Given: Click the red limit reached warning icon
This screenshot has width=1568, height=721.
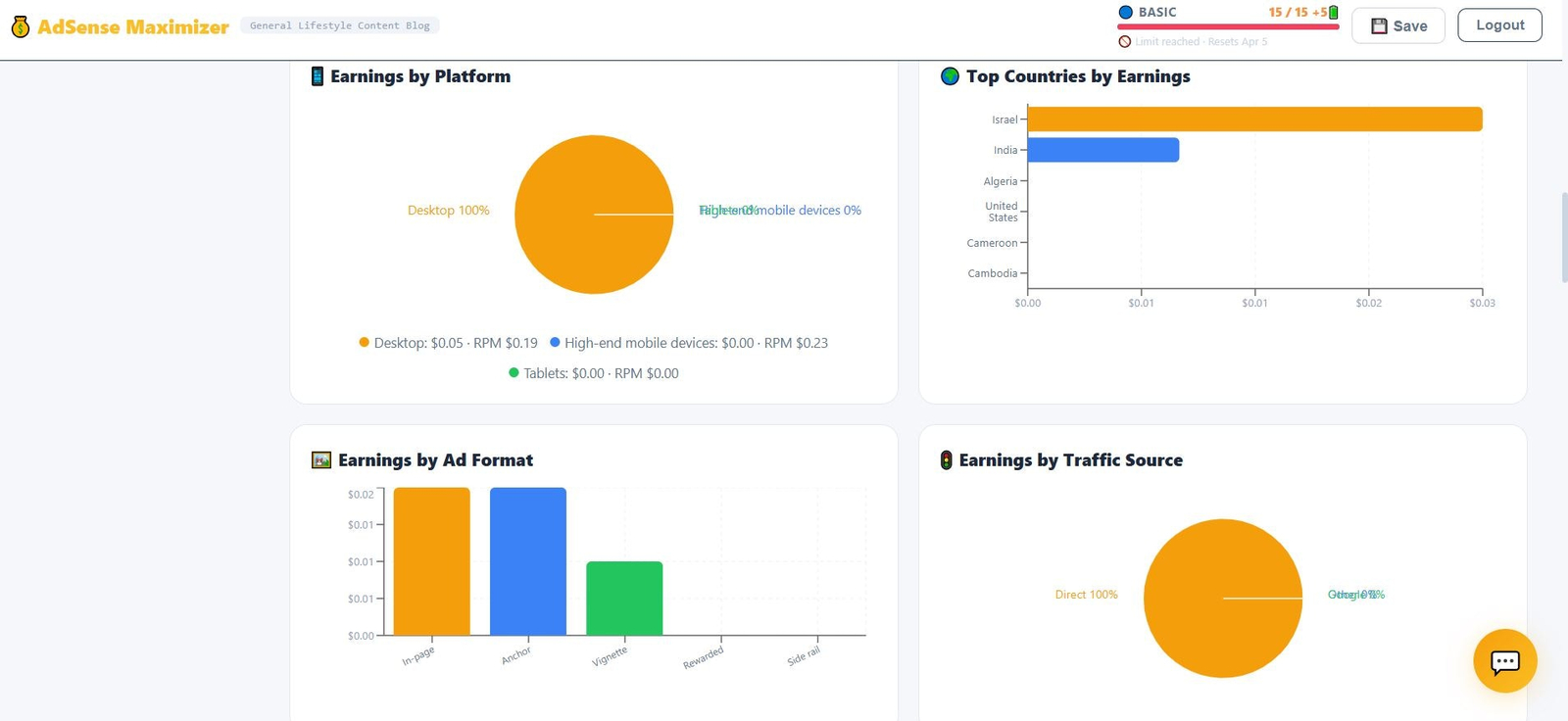Looking at the screenshot, I should pyautogui.click(x=1125, y=42).
